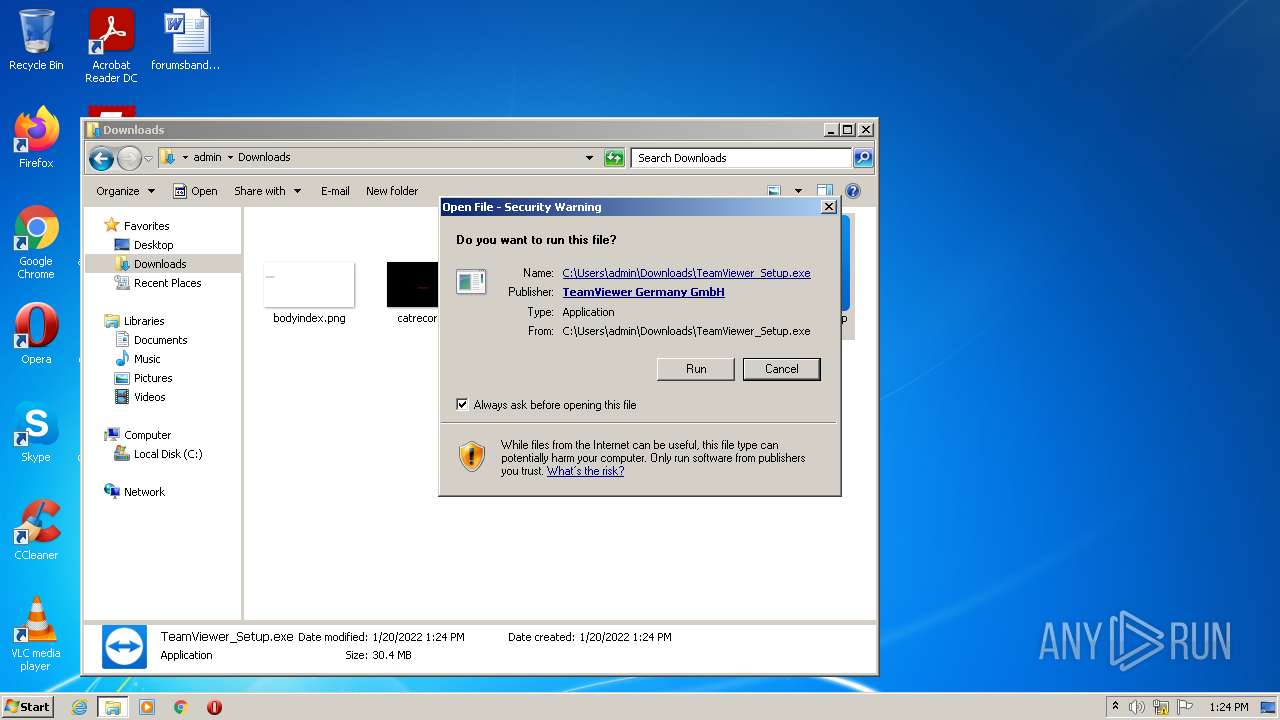
Task: Click New folder in toolbar
Action: [392, 191]
